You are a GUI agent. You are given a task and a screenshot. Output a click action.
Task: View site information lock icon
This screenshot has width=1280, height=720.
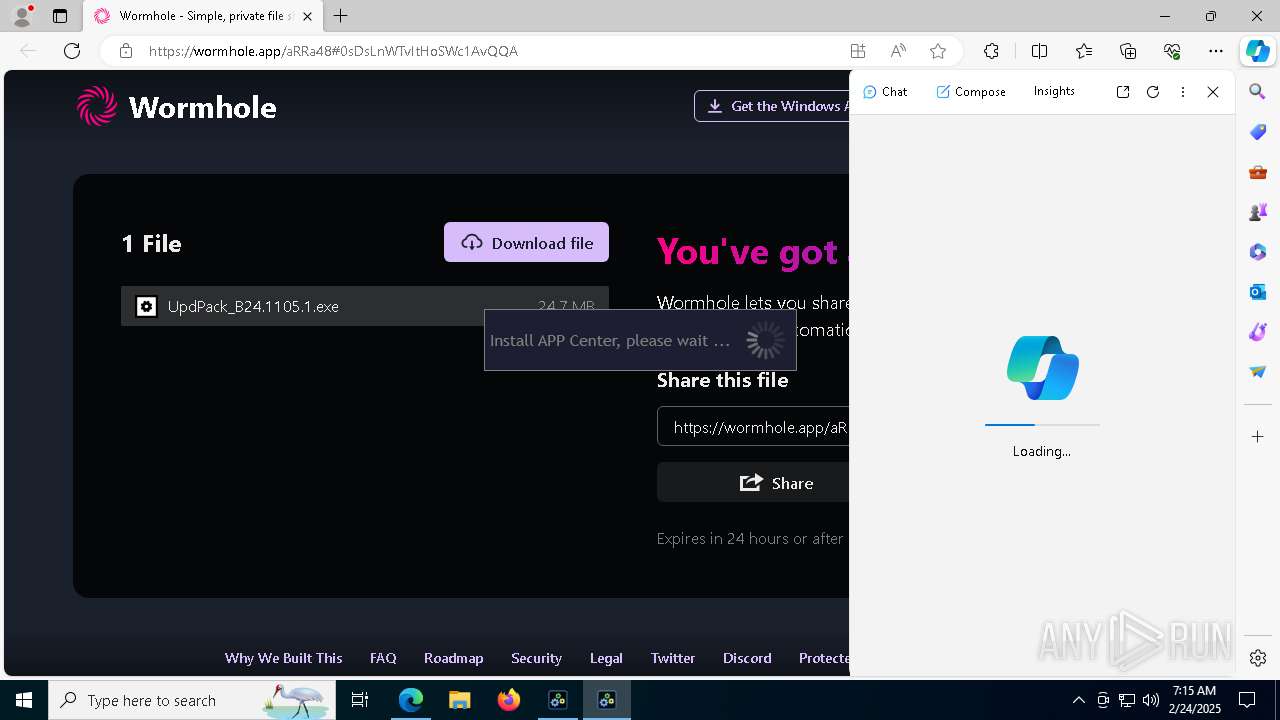click(x=126, y=51)
